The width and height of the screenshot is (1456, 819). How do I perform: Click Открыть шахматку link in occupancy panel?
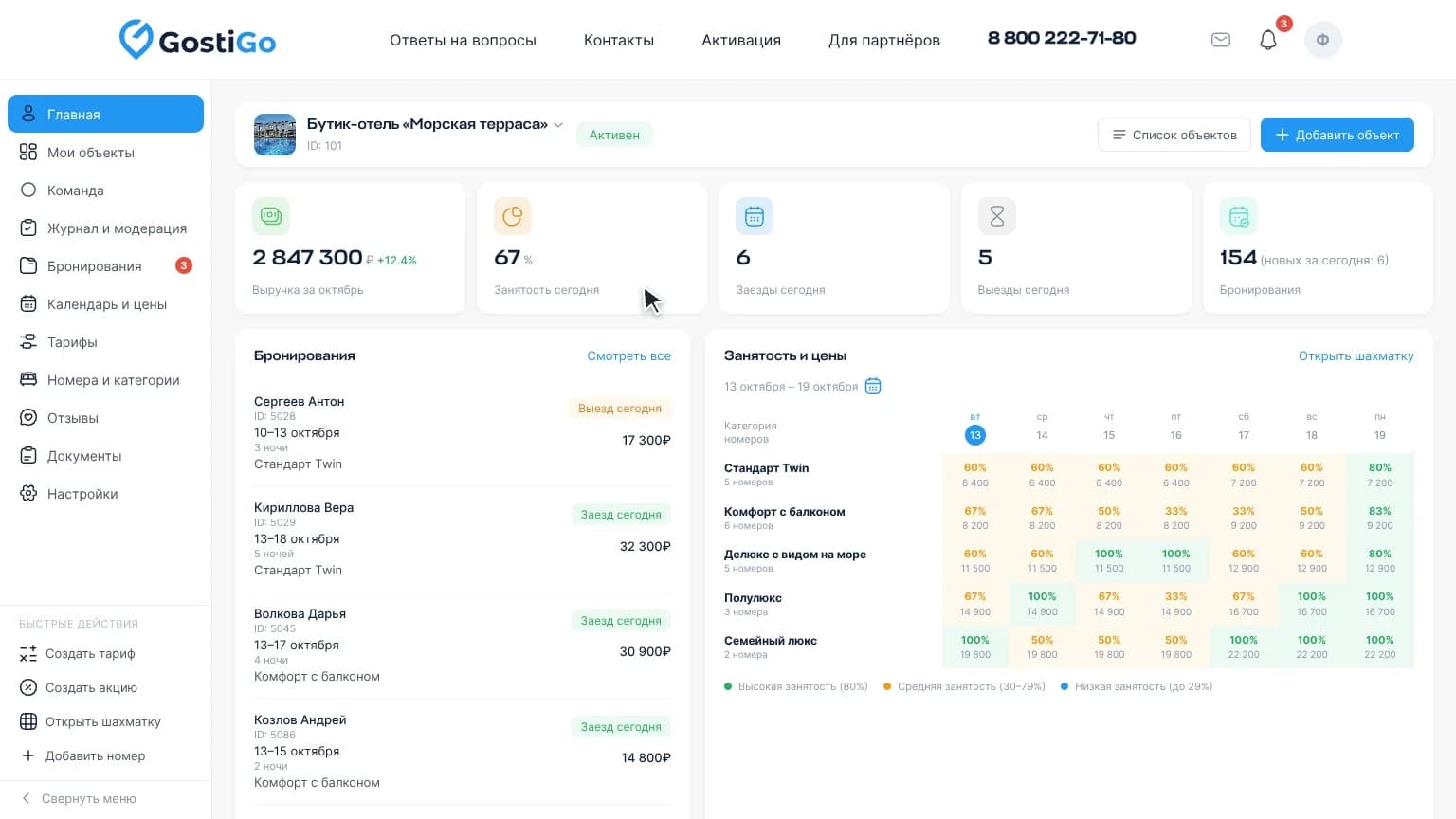1356,356
